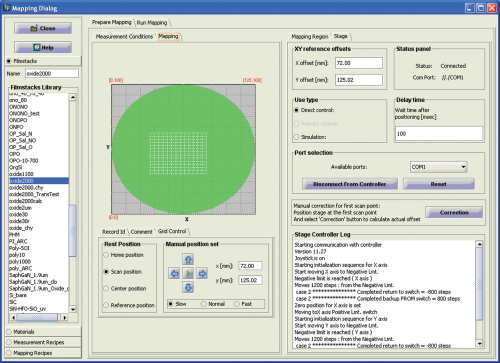Click the down arrow stage move icon
The height and width of the screenshot is (363, 500).
coord(188,287)
